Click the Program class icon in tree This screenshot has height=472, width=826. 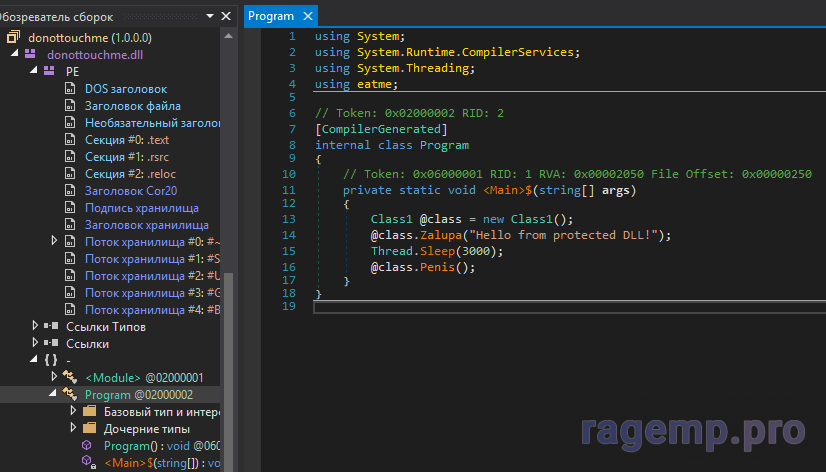pos(70,394)
